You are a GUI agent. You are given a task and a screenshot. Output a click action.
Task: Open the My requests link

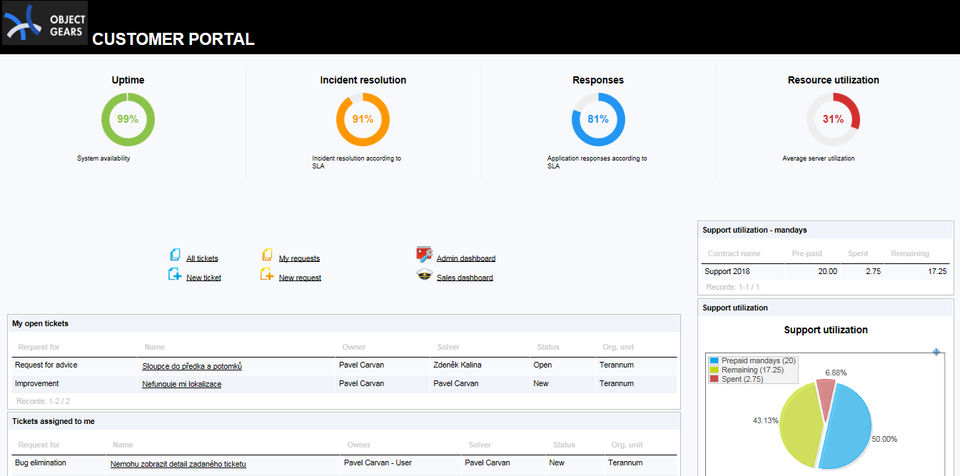click(x=299, y=259)
